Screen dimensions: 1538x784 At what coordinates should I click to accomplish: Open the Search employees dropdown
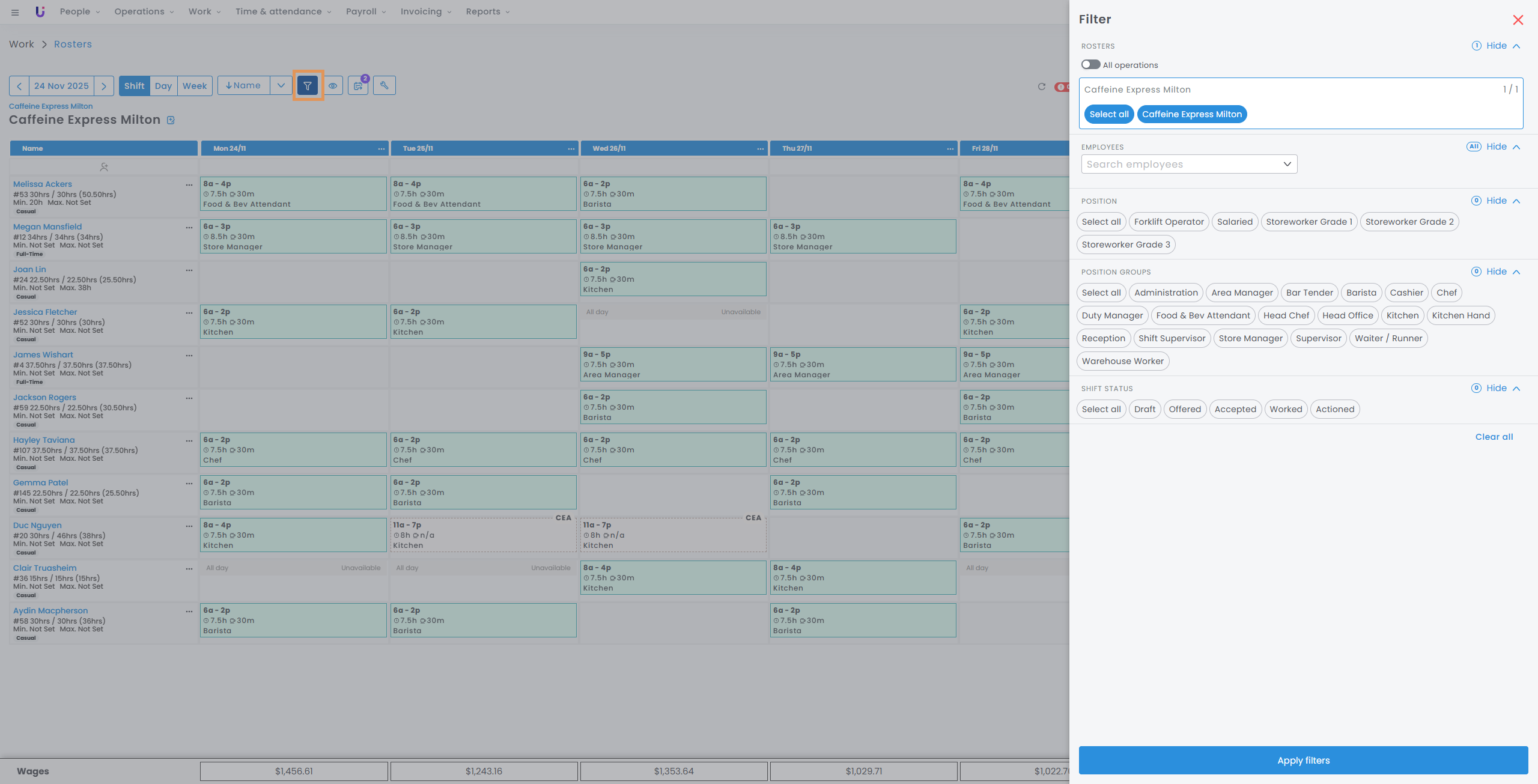coord(1188,164)
